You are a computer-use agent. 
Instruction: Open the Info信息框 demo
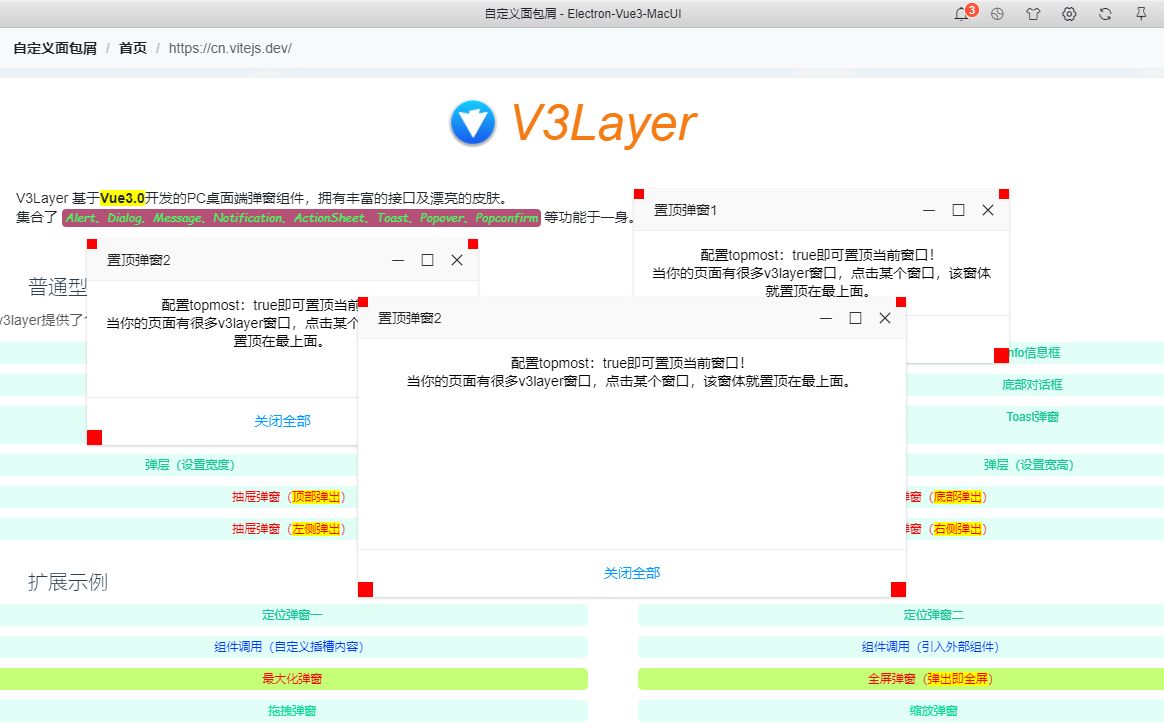[x=1036, y=352]
